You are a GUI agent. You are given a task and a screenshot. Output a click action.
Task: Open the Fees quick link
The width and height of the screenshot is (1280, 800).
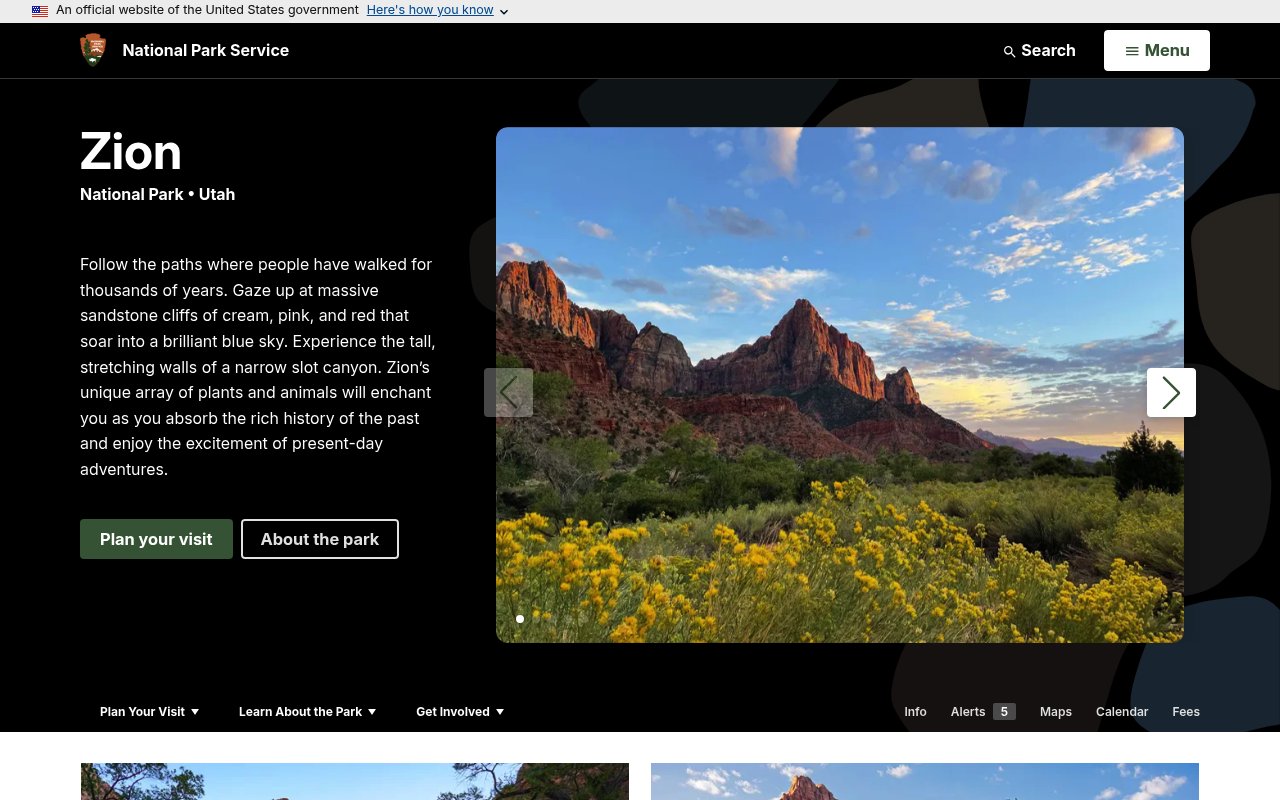1186,712
